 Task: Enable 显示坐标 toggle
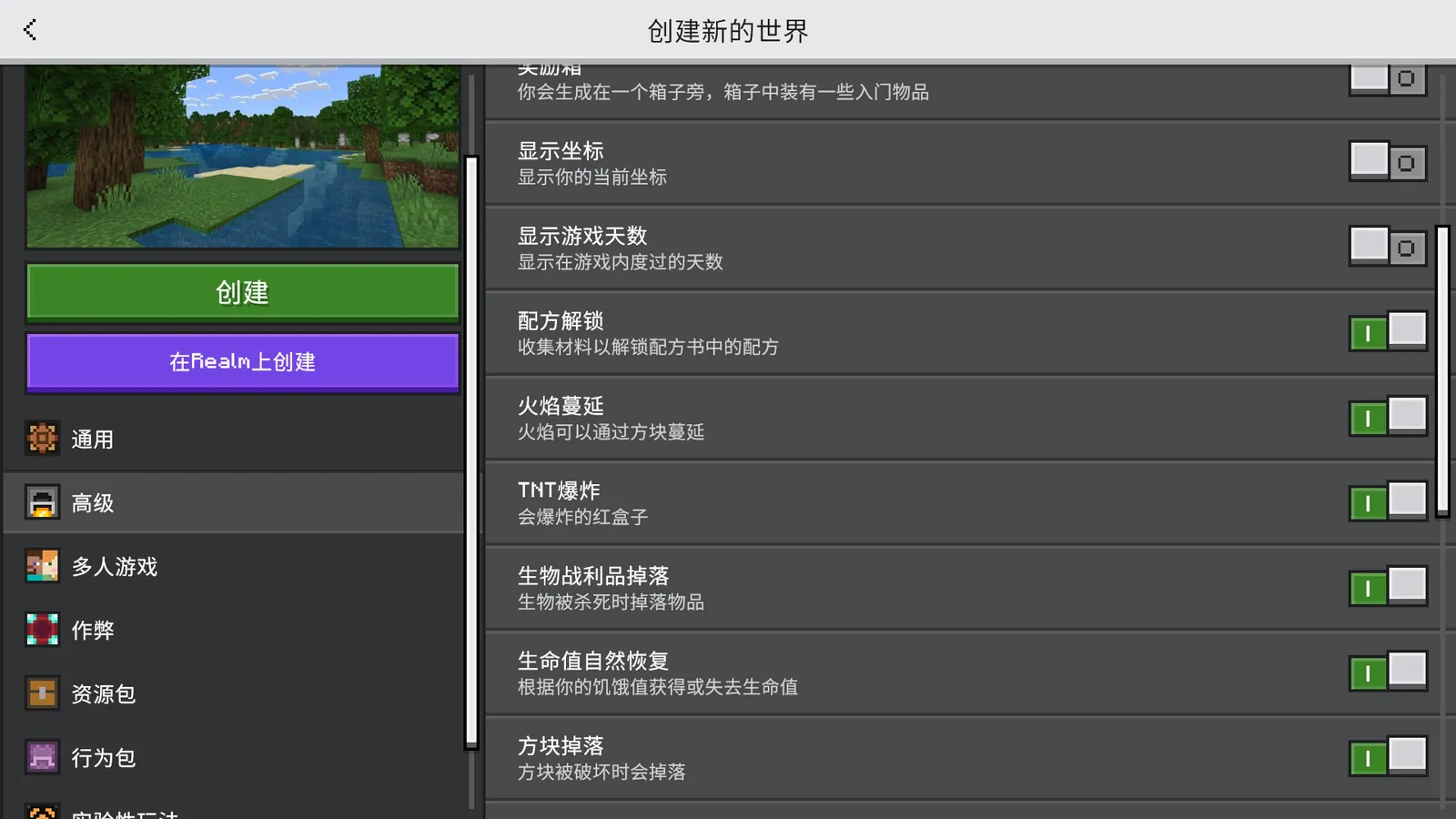tap(1388, 162)
